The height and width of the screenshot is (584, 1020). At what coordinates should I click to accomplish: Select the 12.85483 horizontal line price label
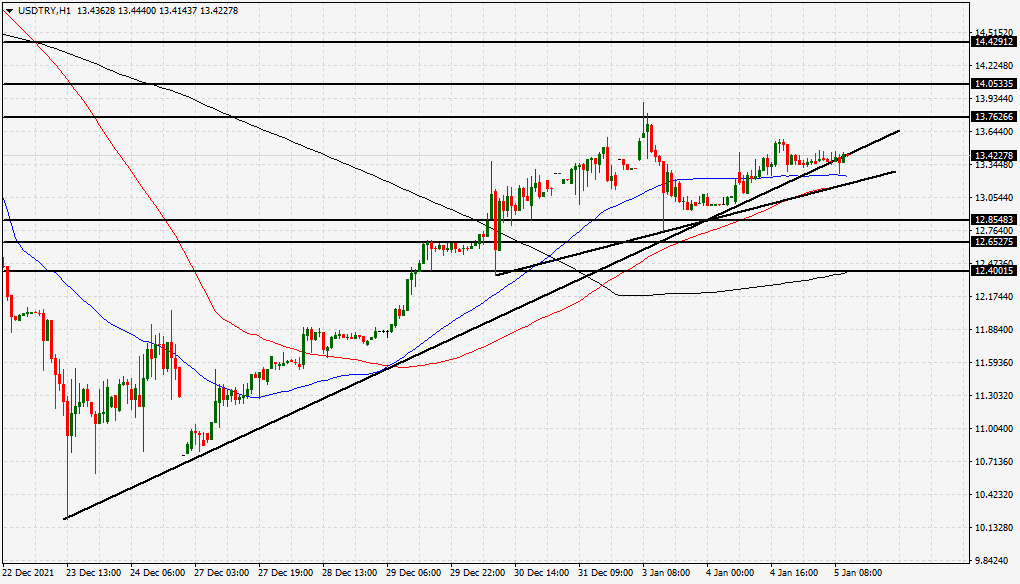[x=993, y=220]
